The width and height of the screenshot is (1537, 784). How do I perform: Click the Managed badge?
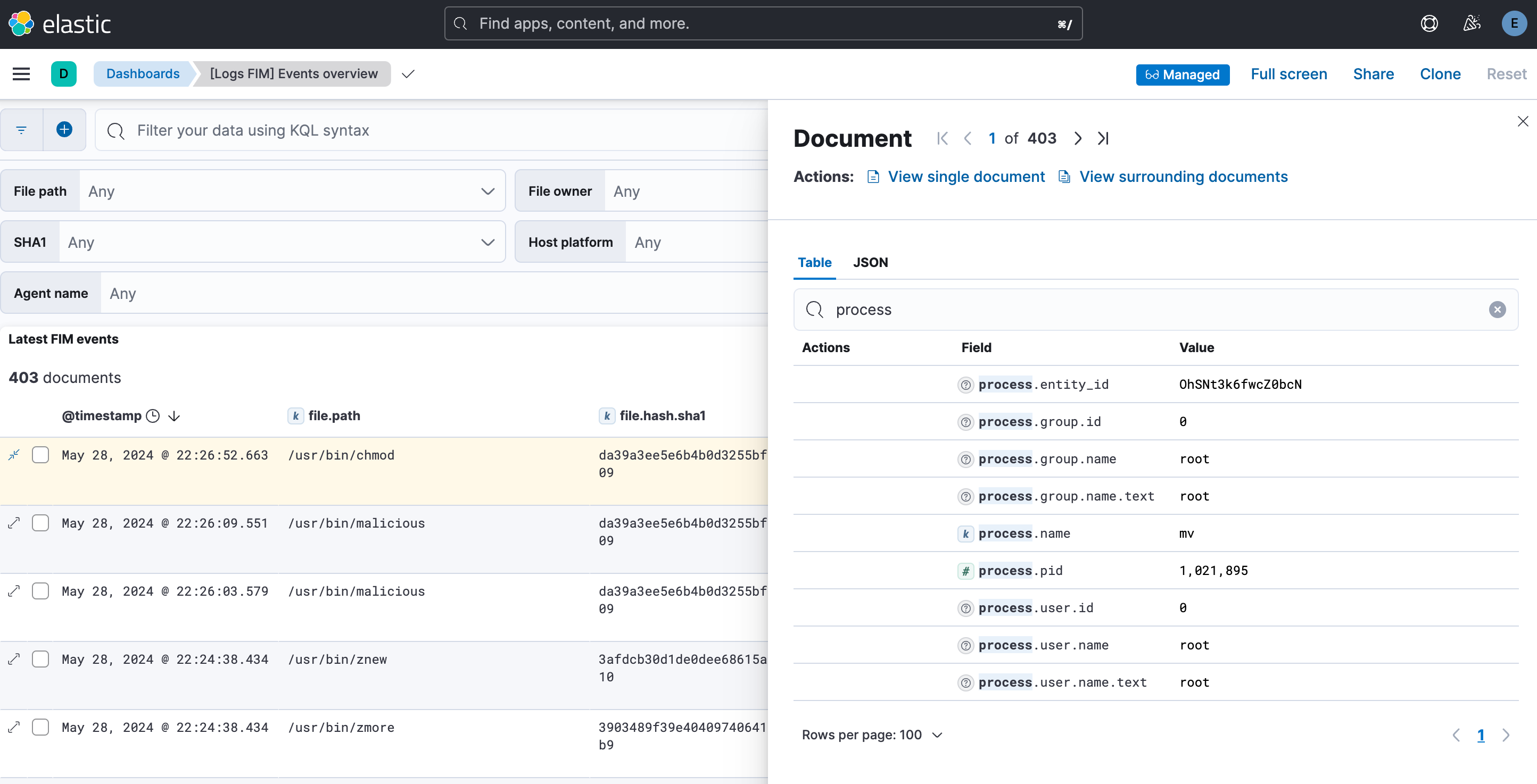click(x=1182, y=74)
